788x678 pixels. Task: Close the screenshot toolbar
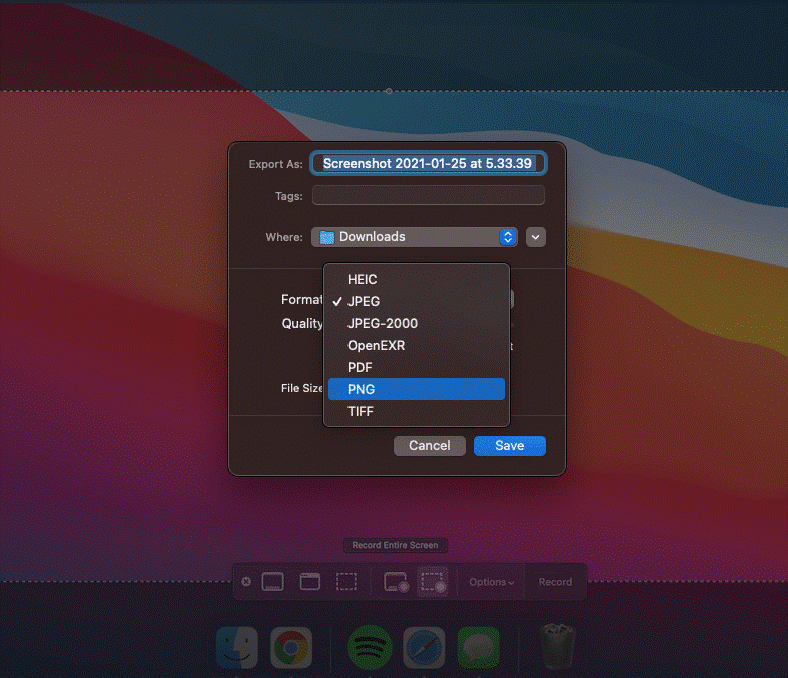point(246,582)
